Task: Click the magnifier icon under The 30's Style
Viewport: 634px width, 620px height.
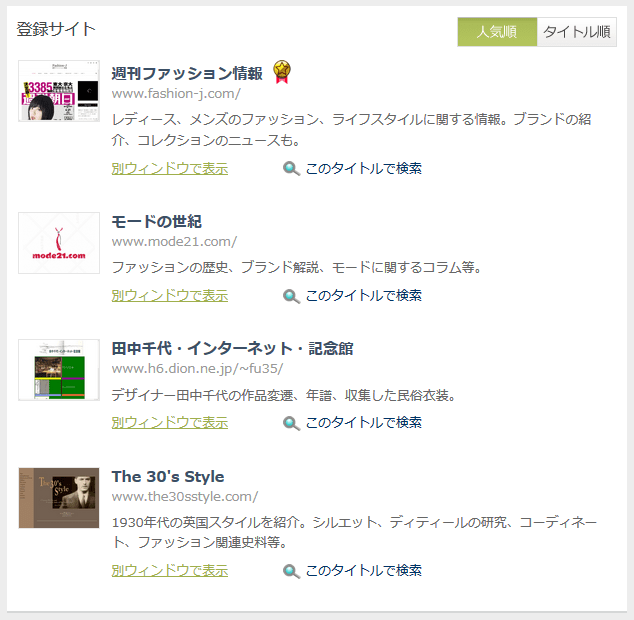Action: pyautogui.click(x=291, y=571)
